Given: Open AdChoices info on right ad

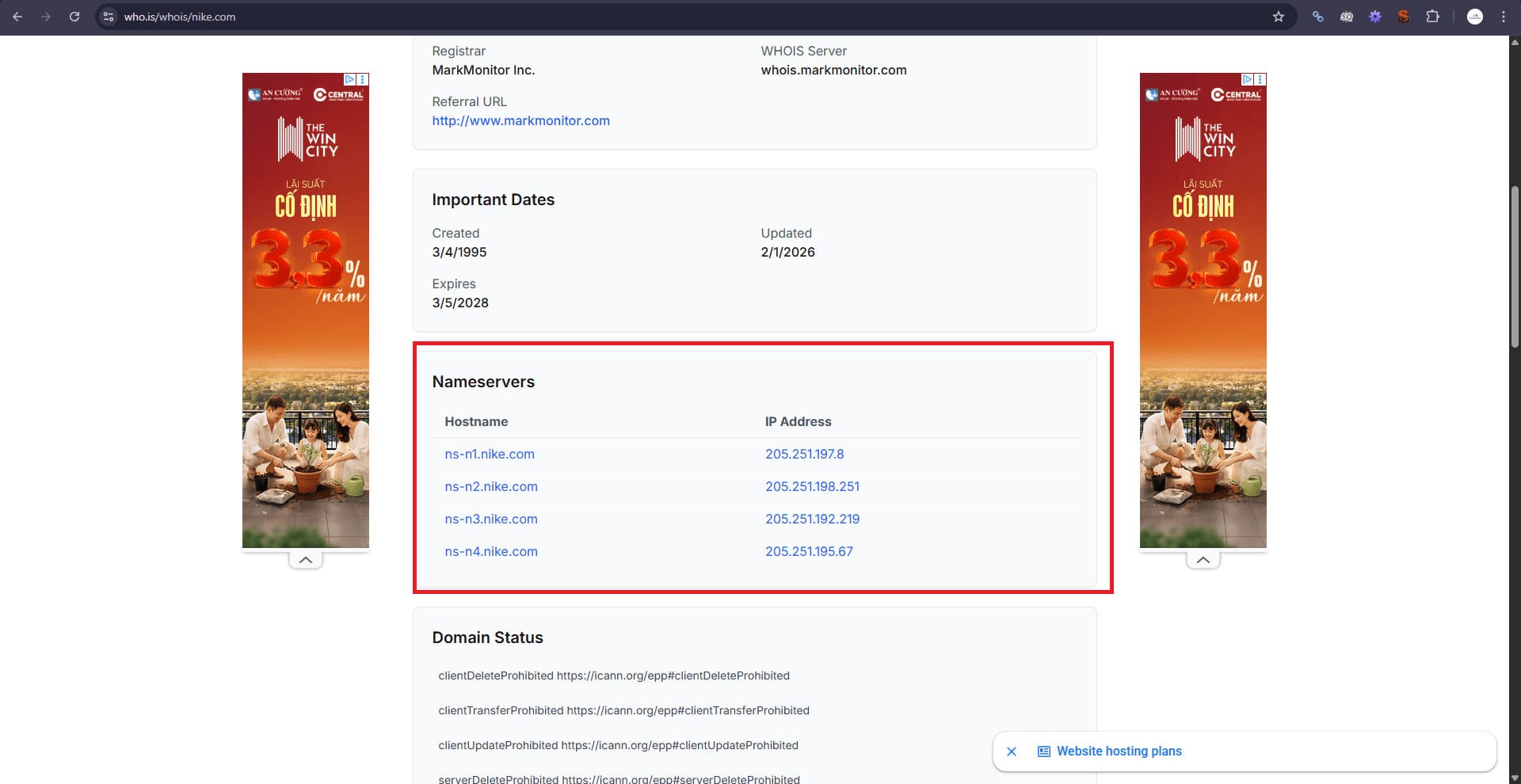Looking at the screenshot, I should click(x=1247, y=79).
